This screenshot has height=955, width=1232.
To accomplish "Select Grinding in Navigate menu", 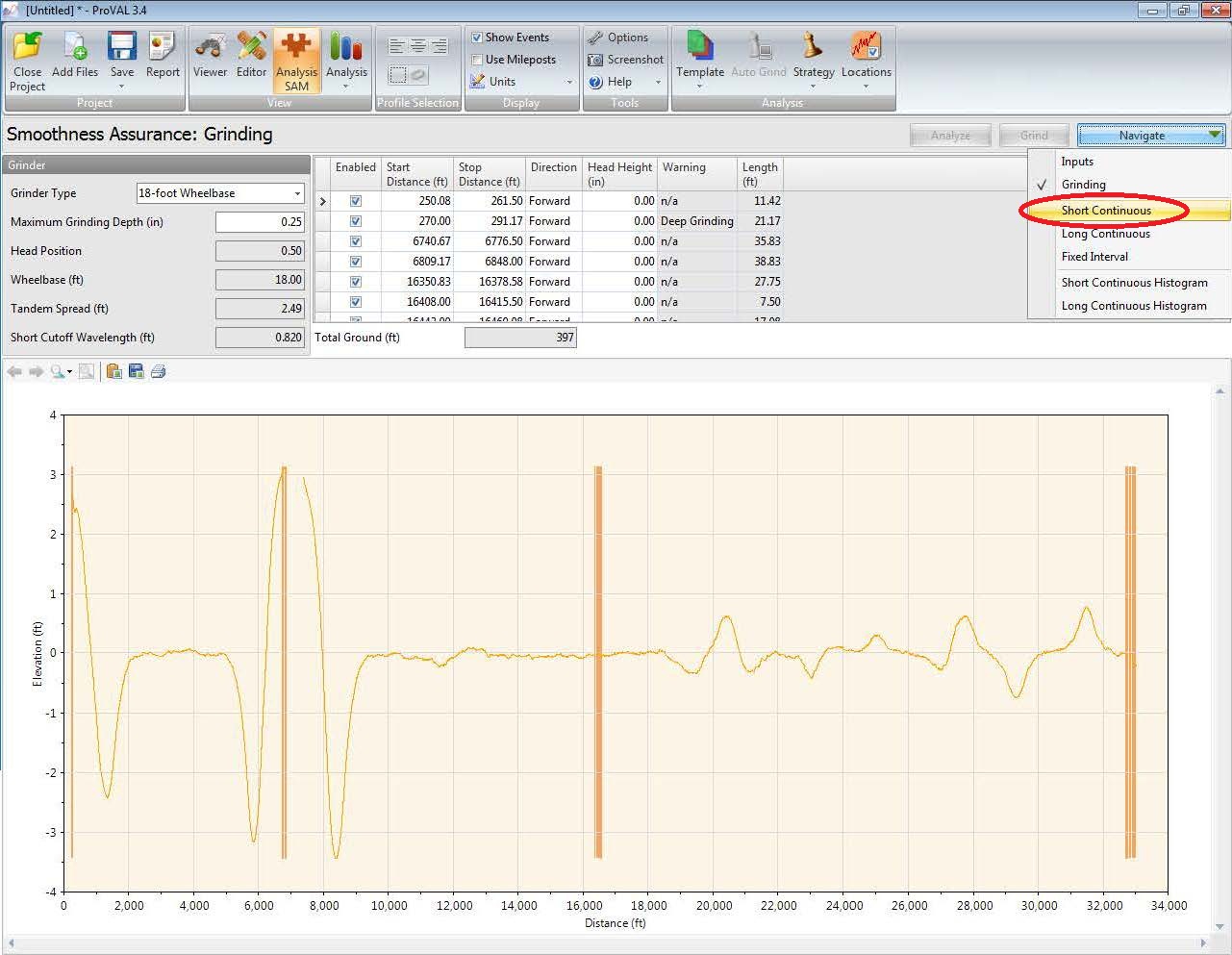I will (1083, 185).
